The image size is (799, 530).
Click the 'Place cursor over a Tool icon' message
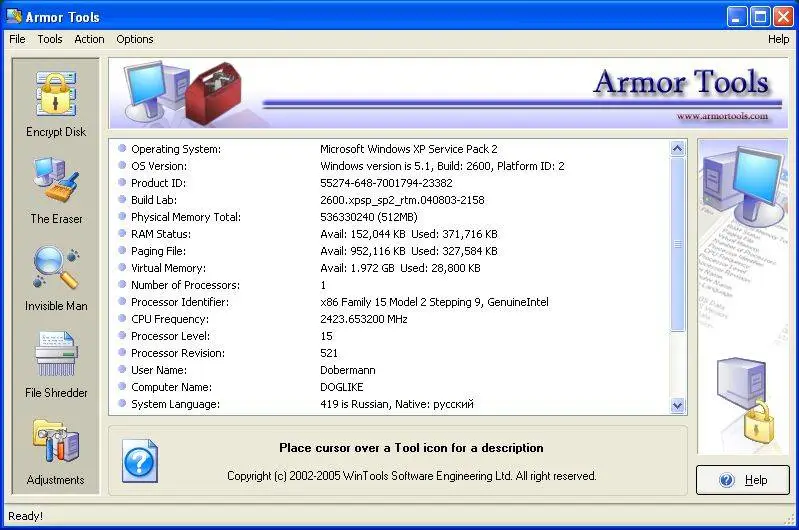411,448
